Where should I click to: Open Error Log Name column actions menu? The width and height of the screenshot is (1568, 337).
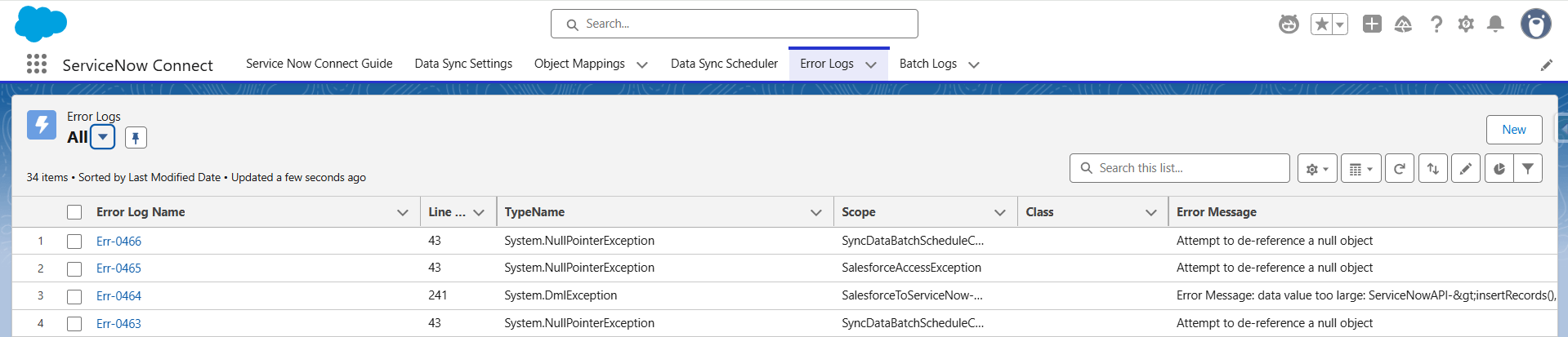(x=403, y=212)
